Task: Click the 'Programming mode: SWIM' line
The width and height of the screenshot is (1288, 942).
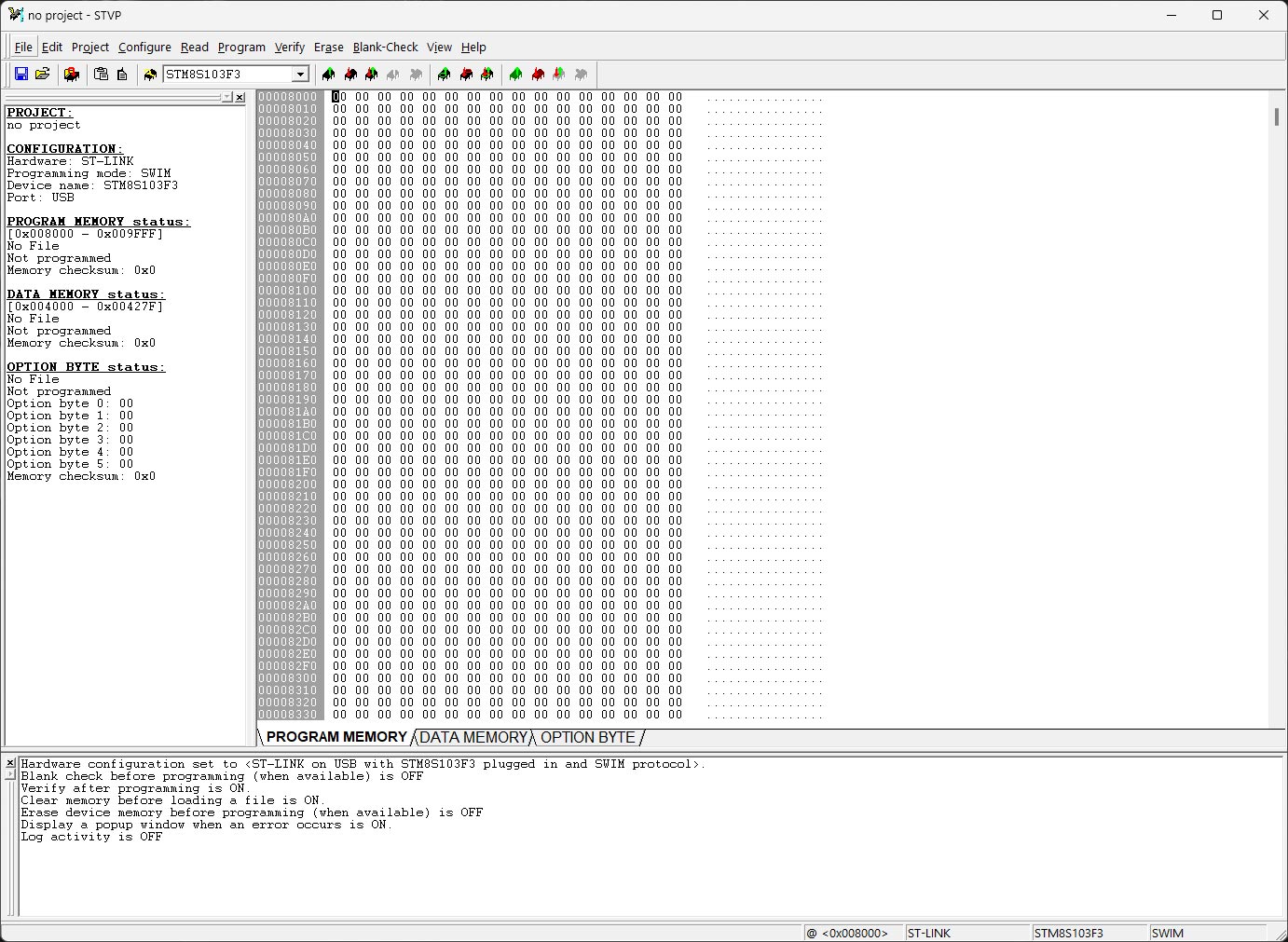Action: pyautogui.click(x=89, y=173)
